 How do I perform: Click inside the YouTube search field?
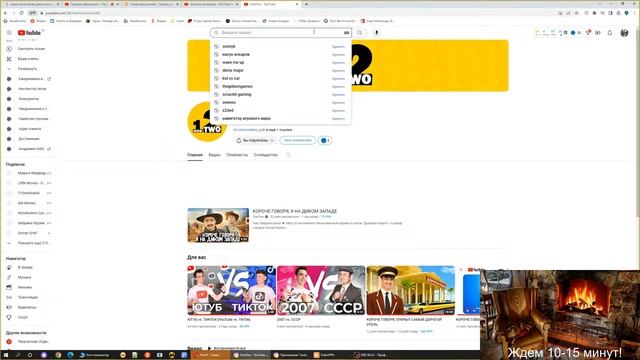coord(281,33)
